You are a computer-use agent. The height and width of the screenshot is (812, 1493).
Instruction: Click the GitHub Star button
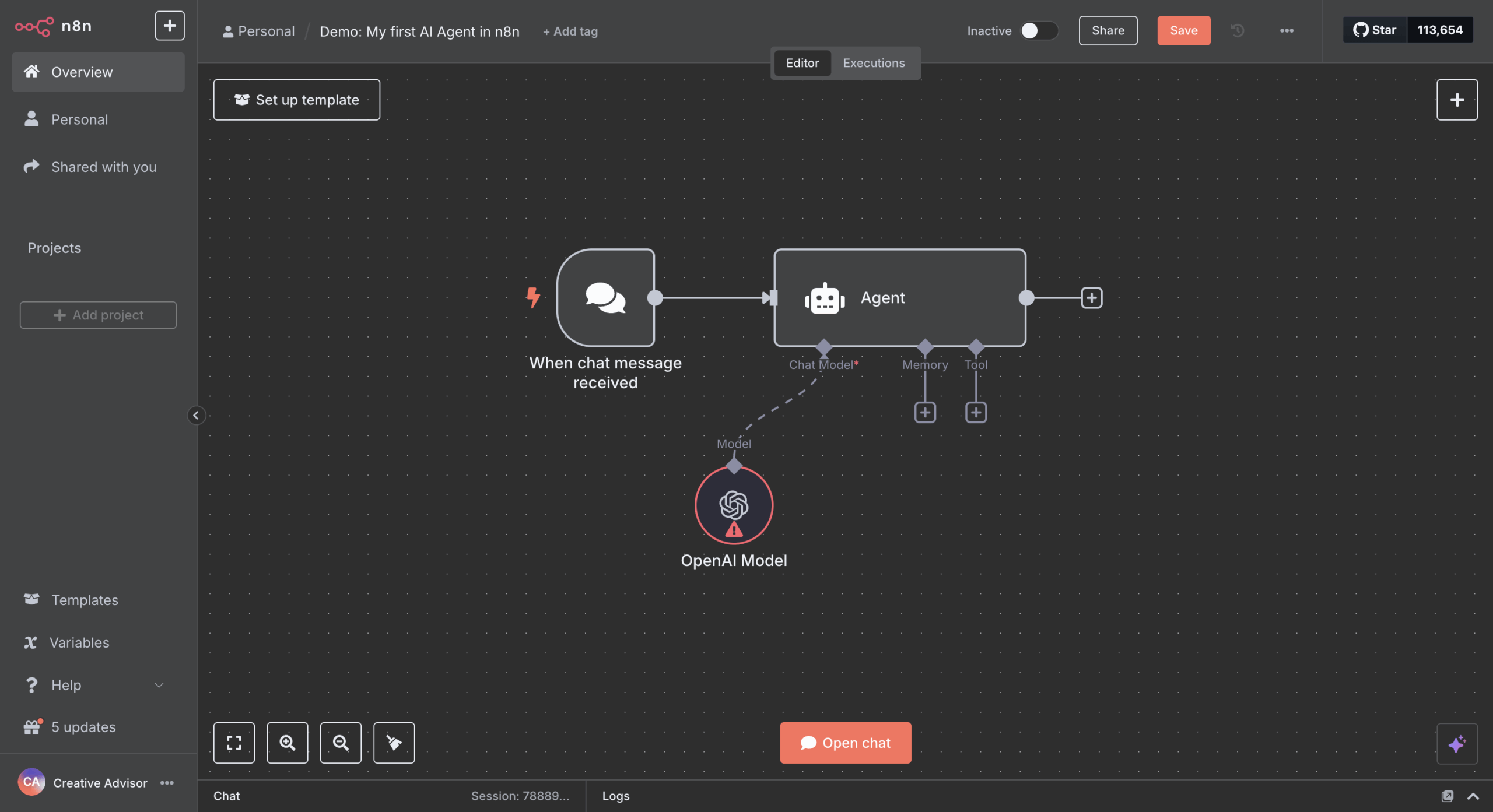click(x=1375, y=30)
